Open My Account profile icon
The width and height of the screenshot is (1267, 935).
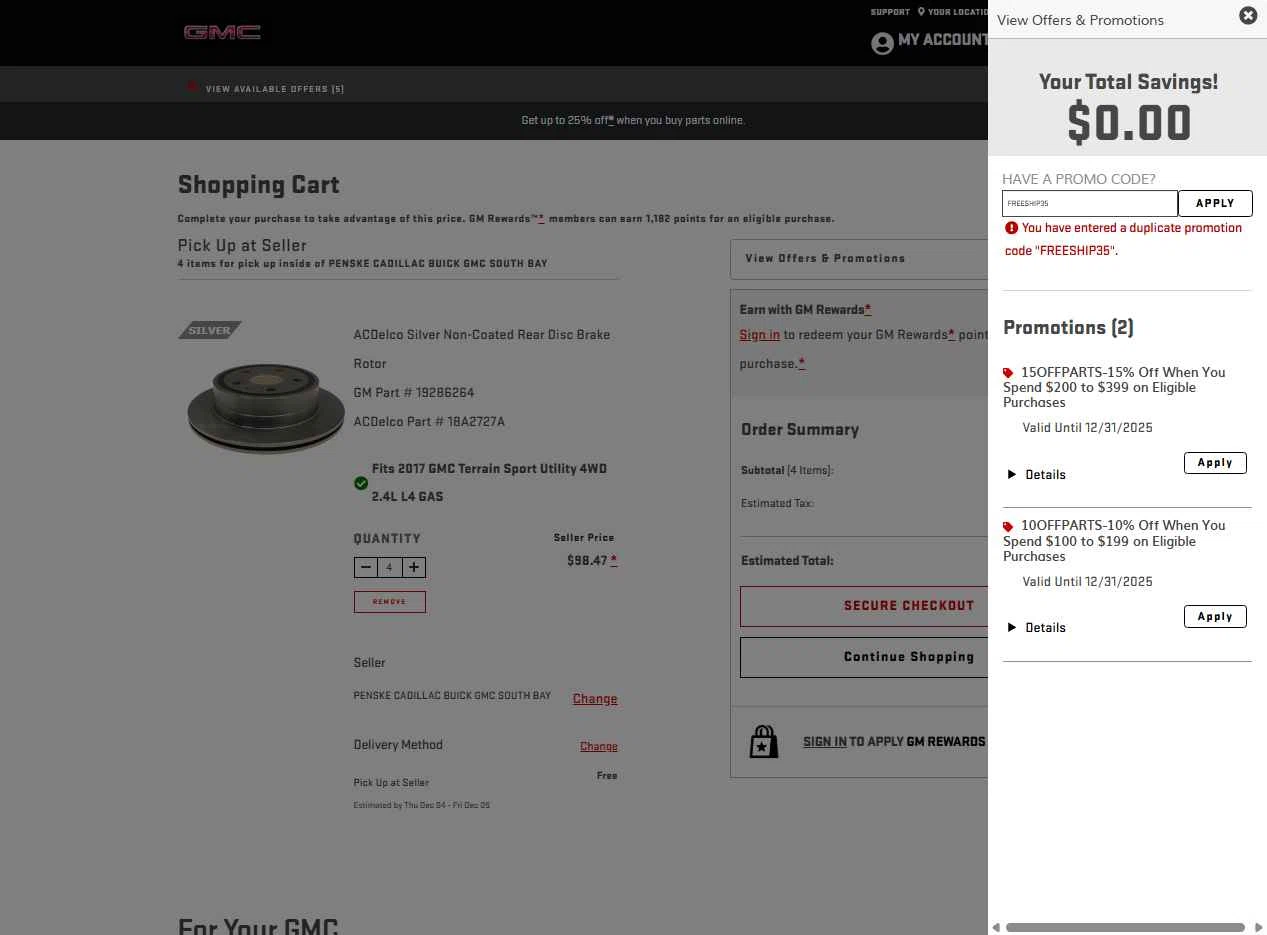(x=881, y=43)
